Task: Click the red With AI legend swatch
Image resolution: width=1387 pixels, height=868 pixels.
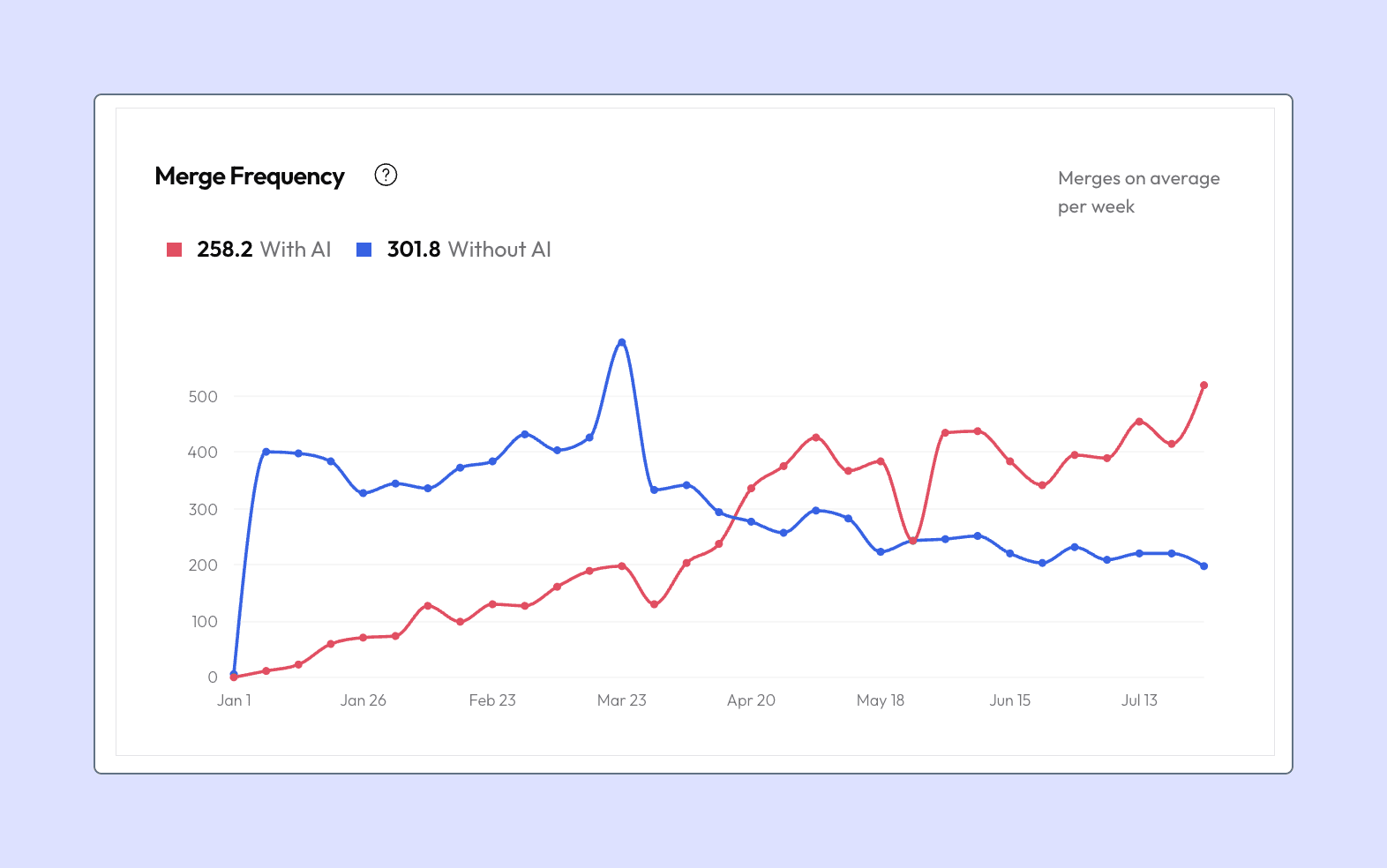Action: click(175, 250)
